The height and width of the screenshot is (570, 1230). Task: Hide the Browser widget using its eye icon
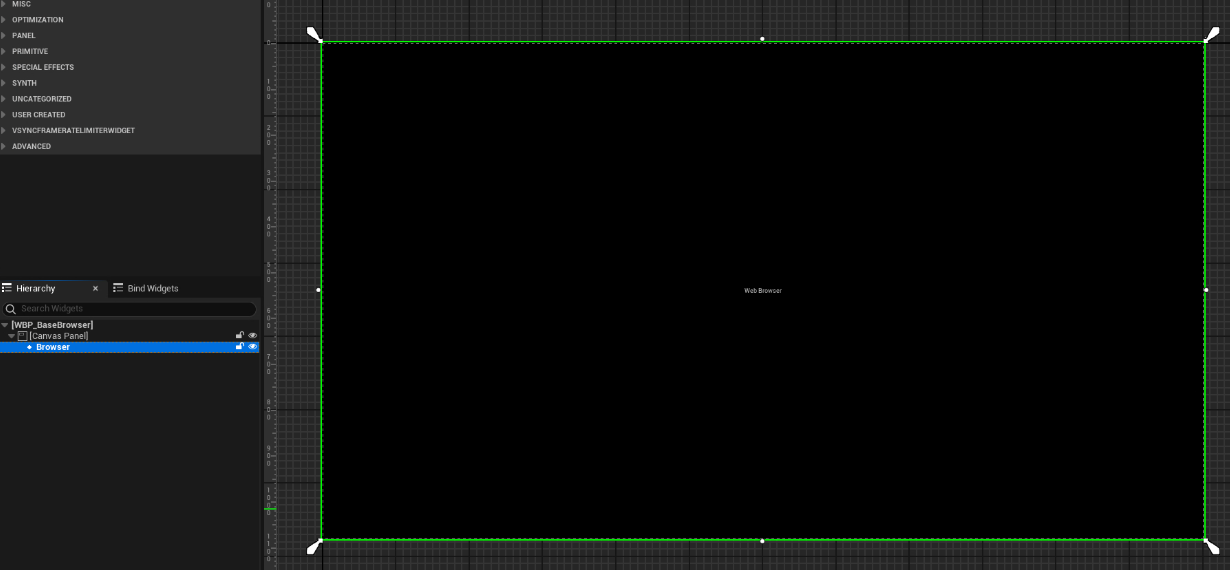click(253, 347)
